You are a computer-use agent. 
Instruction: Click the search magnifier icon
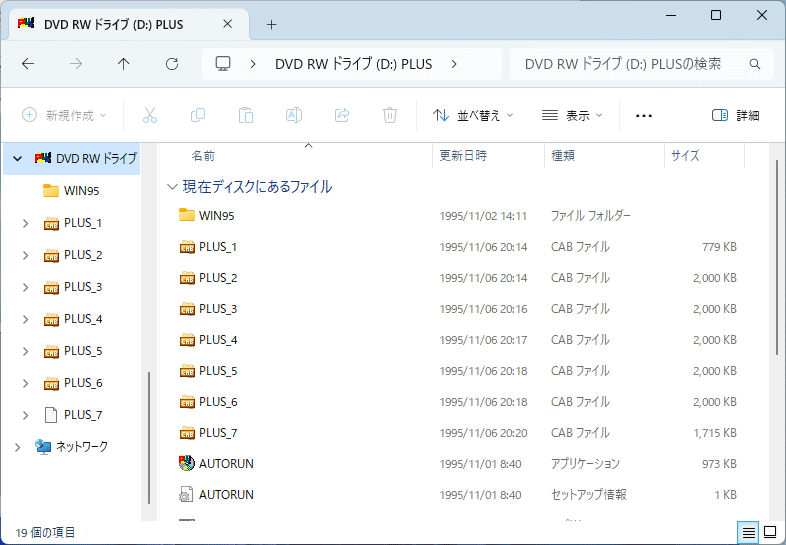point(754,64)
